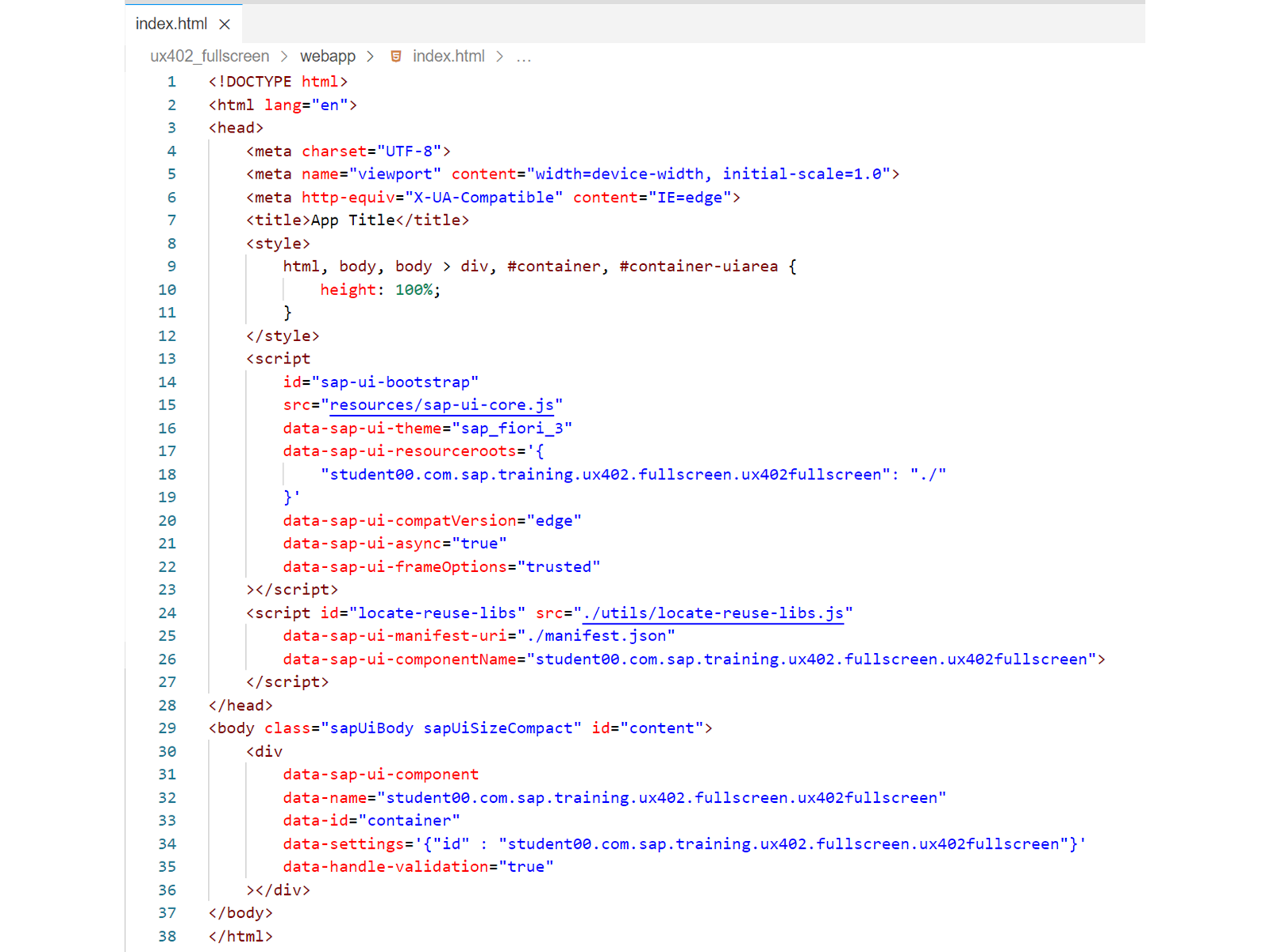Click the lang="en" attribute

coord(306,105)
